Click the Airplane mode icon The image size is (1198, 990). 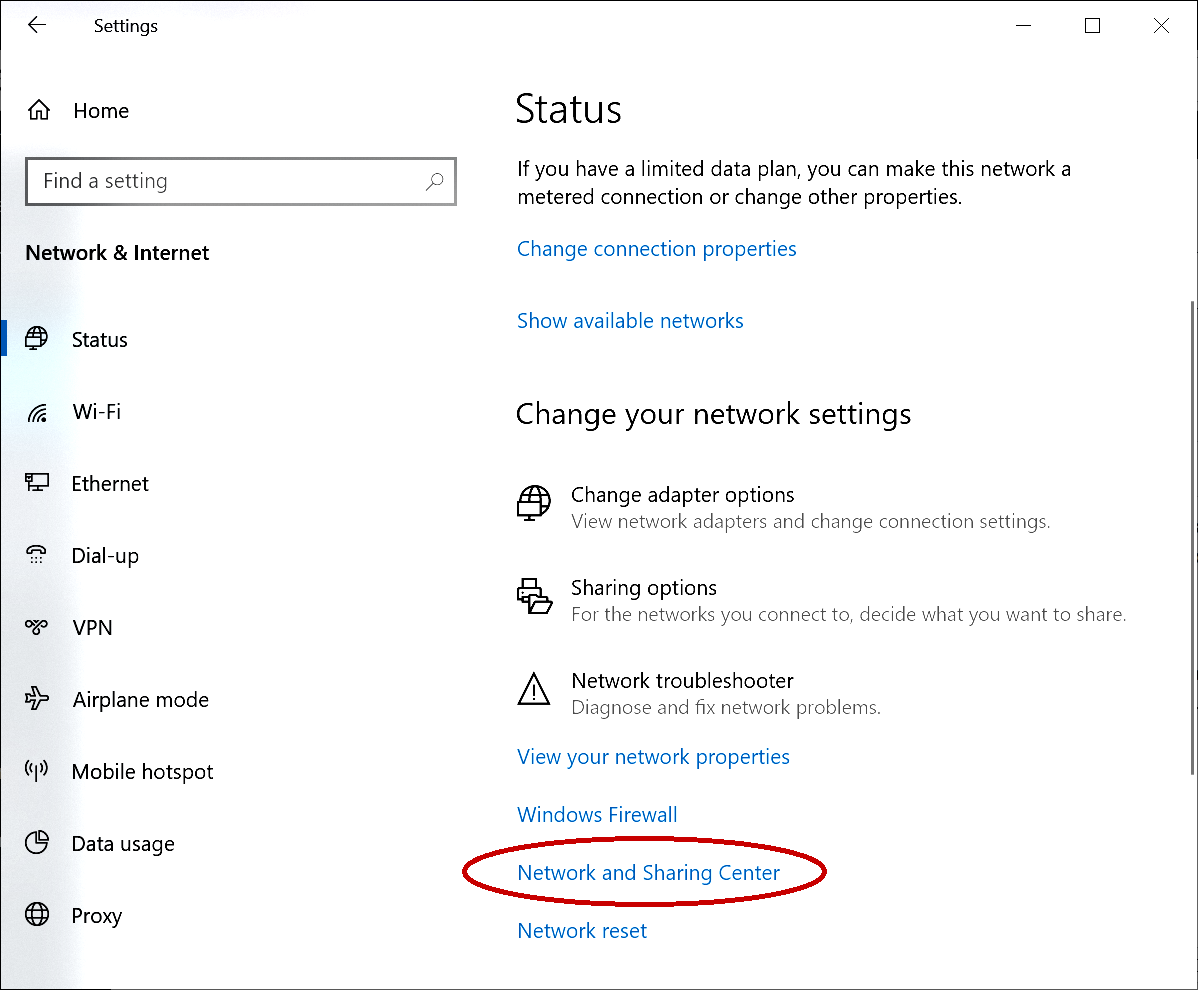click(38, 699)
